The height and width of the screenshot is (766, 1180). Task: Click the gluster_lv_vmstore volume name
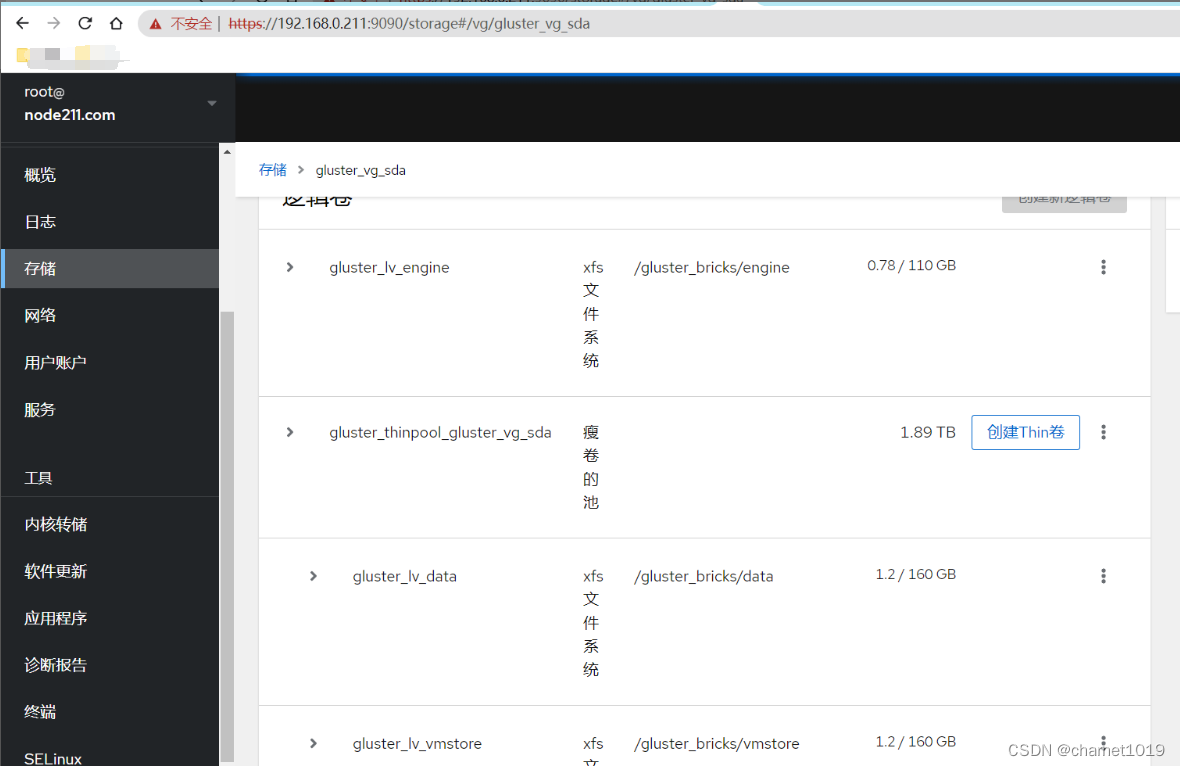pyautogui.click(x=417, y=743)
